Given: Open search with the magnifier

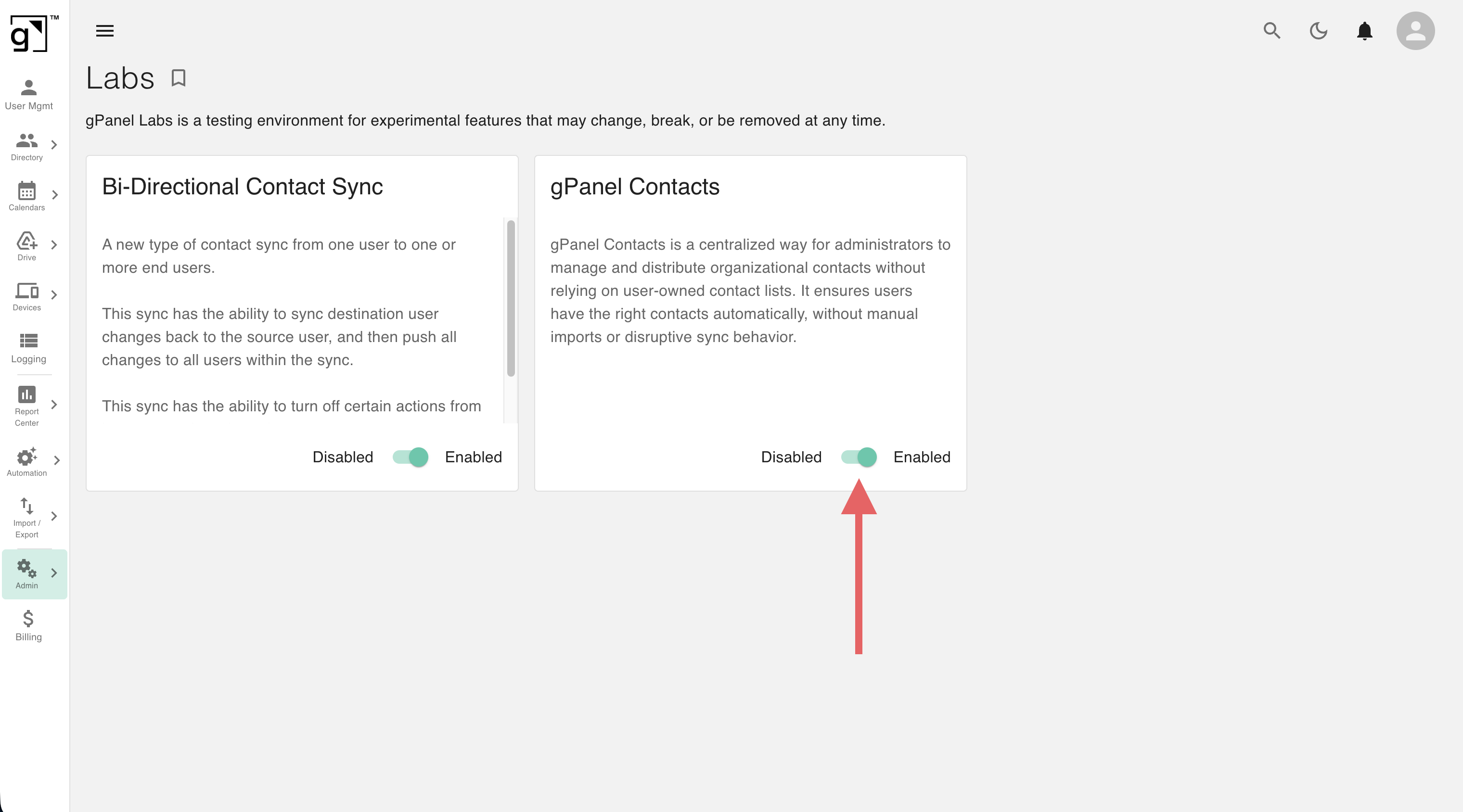Looking at the screenshot, I should pos(1272,31).
